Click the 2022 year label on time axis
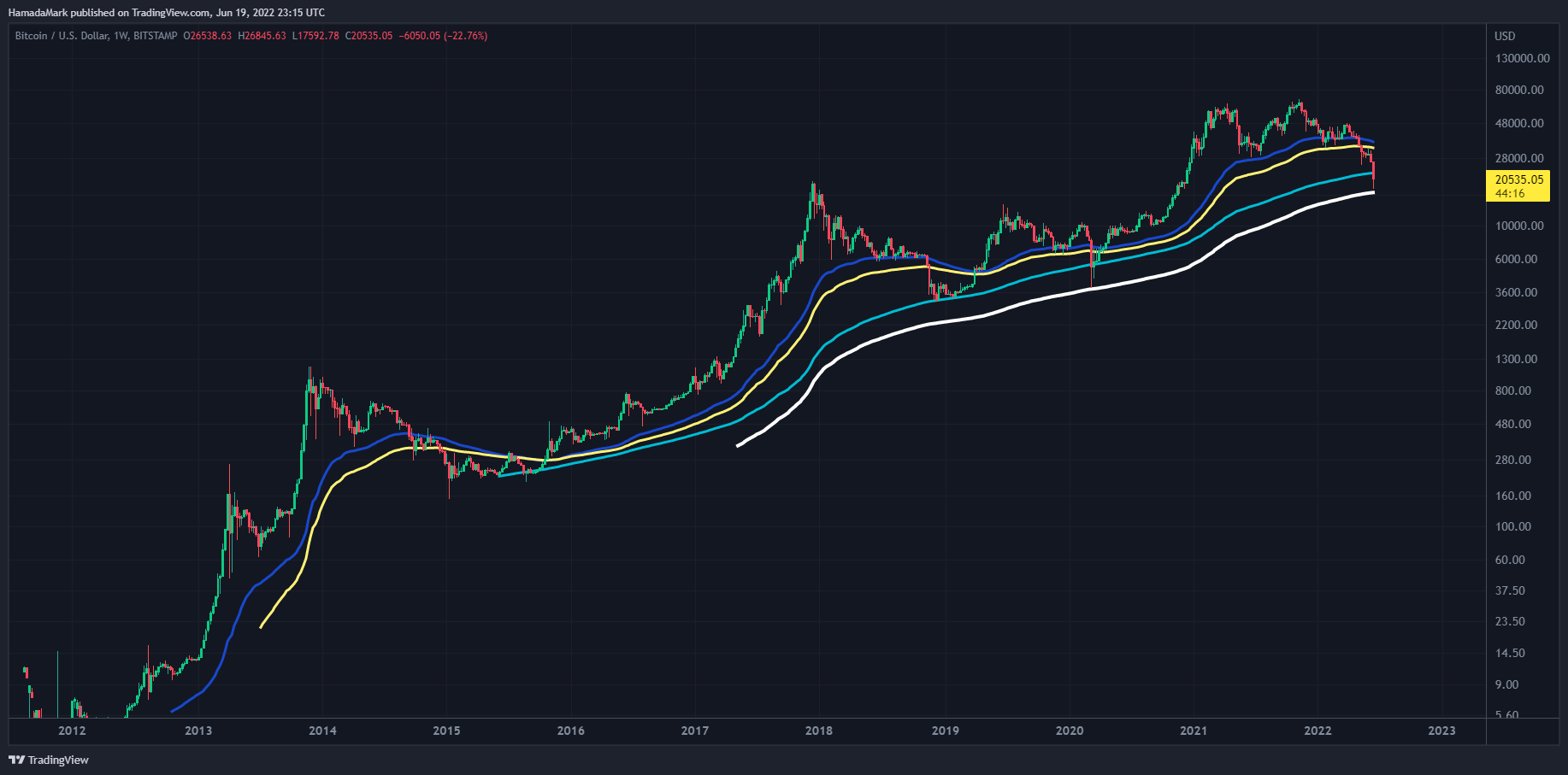This screenshot has width=1568, height=775. [1317, 731]
